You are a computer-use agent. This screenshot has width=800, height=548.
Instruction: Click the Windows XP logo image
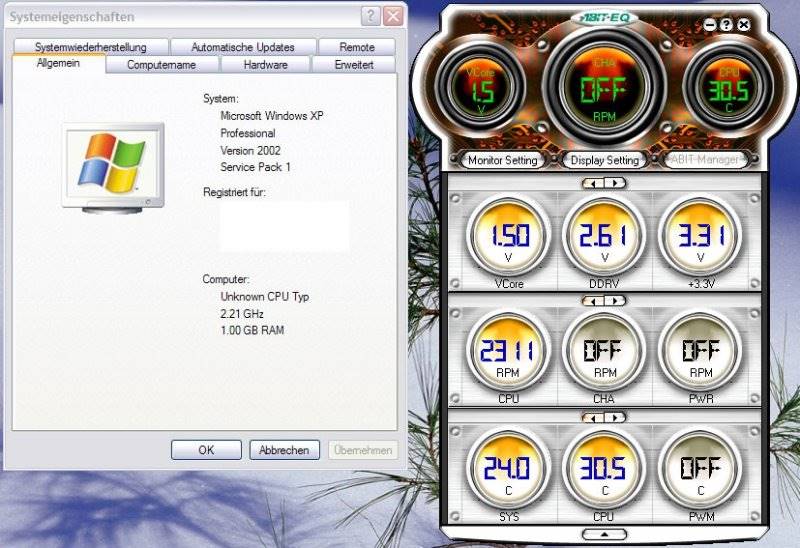(113, 167)
